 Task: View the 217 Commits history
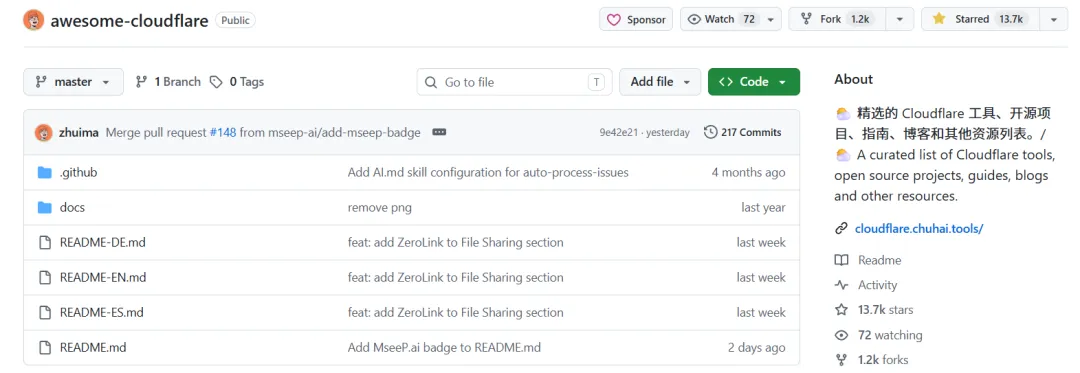tap(742, 132)
